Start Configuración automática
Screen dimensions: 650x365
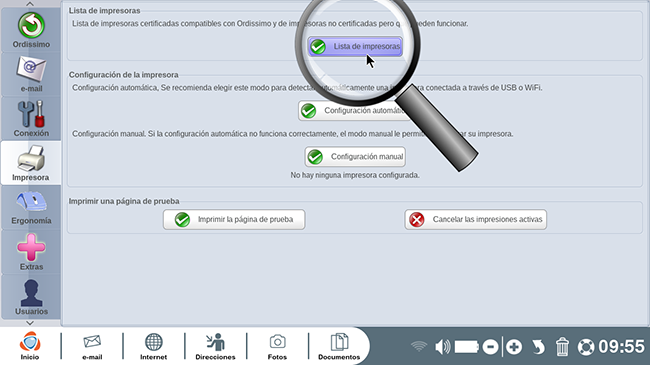[355, 111]
